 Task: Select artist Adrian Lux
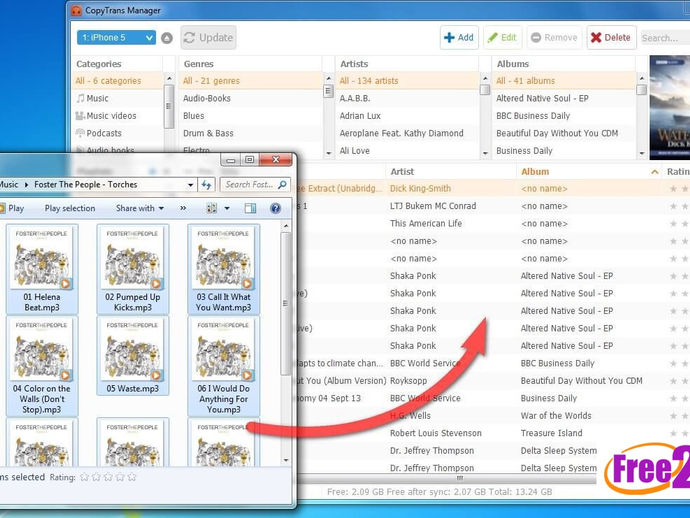point(407,116)
